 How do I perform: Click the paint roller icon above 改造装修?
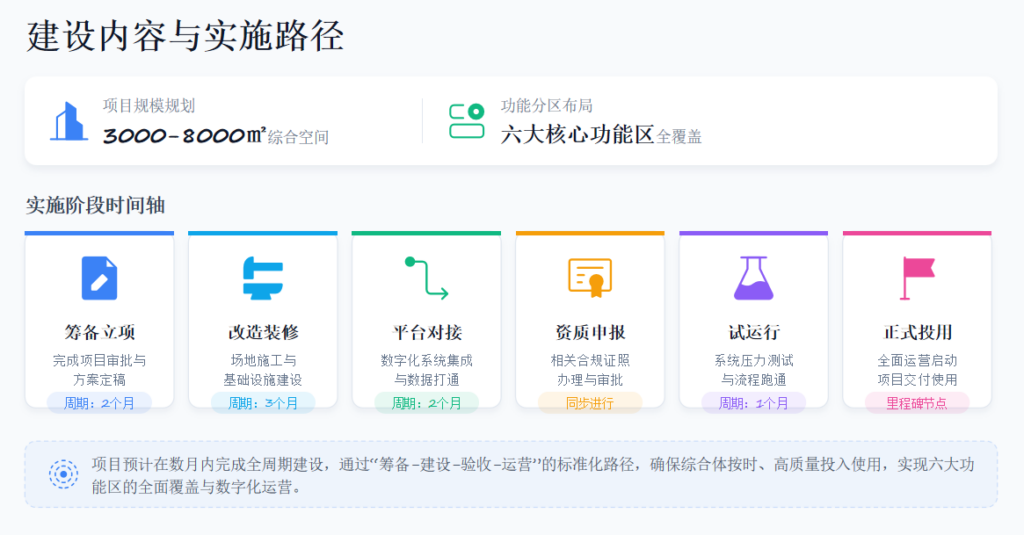(263, 278)
